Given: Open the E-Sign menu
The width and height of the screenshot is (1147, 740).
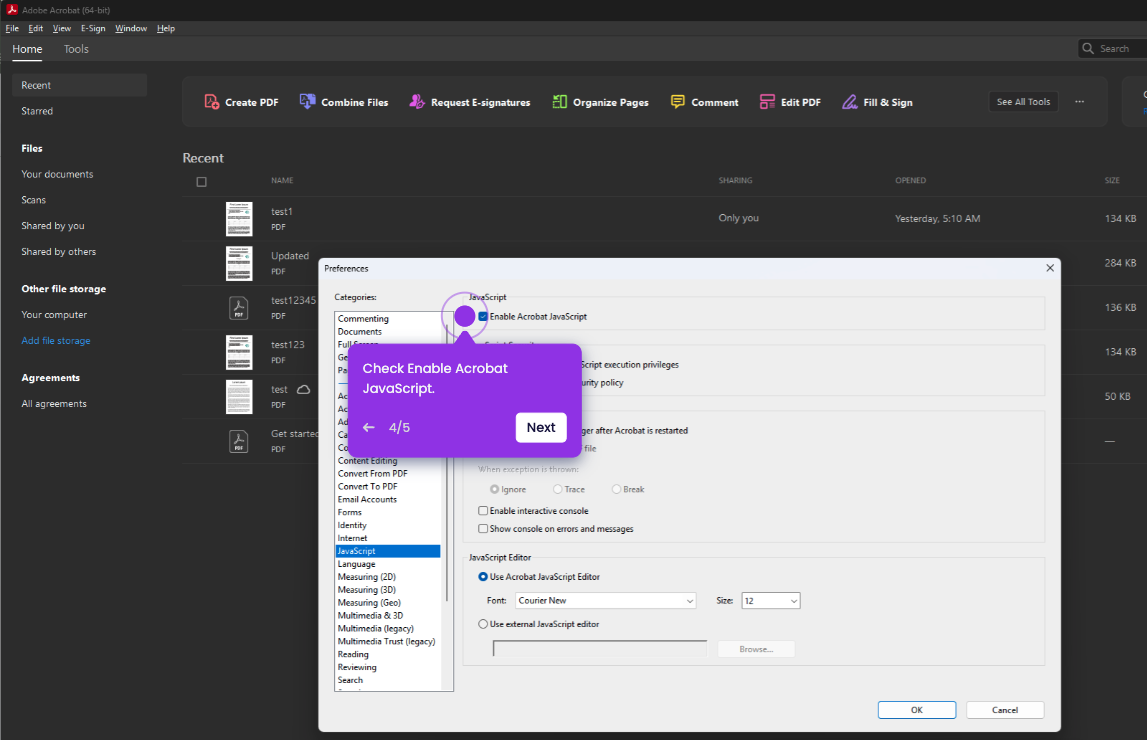Looking at the screenshot, I should click(x=93, y=29).
